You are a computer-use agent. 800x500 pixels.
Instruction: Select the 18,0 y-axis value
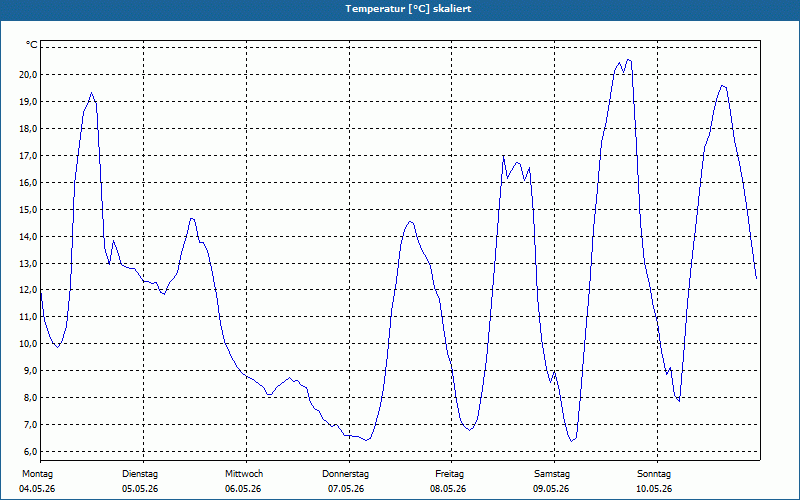tap(29, 129)
